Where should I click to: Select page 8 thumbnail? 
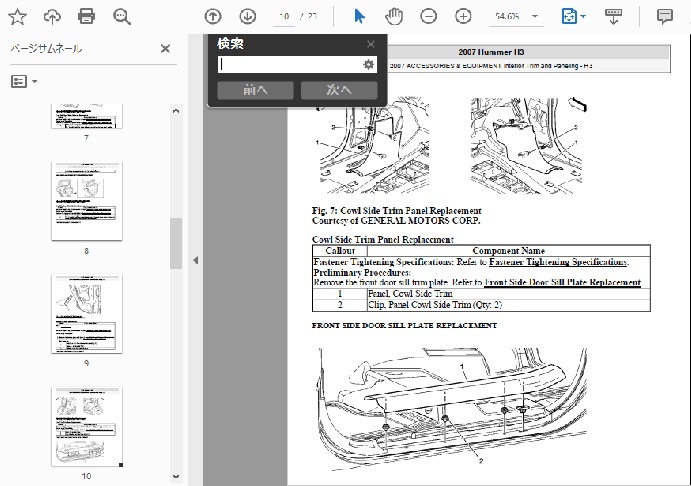(87, 201)
